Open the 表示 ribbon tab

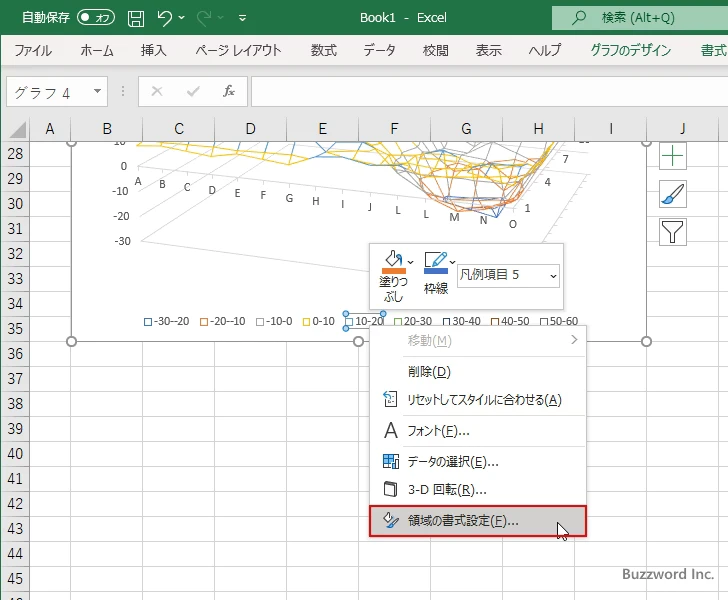point(488,50)
